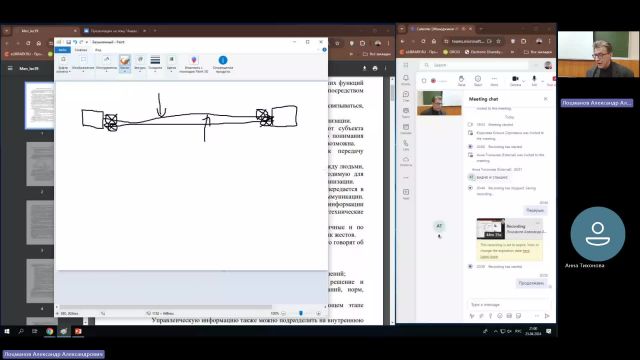
Task: Open Paint 3D editing button
Action: pos(193,64)
